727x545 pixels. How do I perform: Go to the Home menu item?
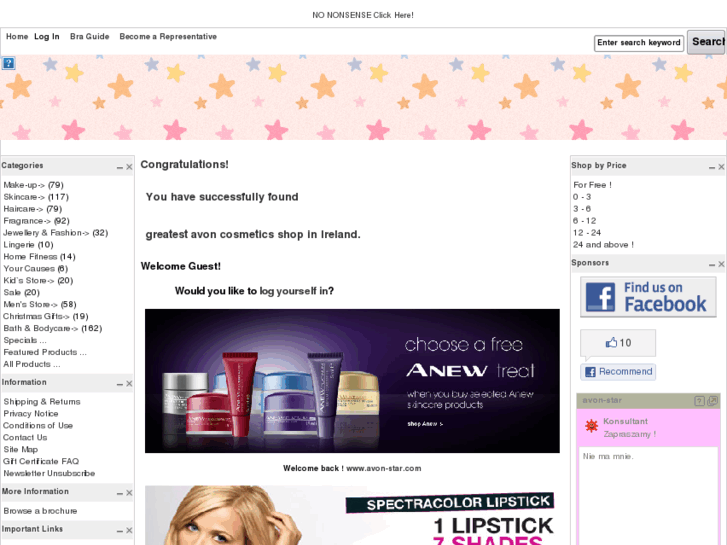pos(17,37)
